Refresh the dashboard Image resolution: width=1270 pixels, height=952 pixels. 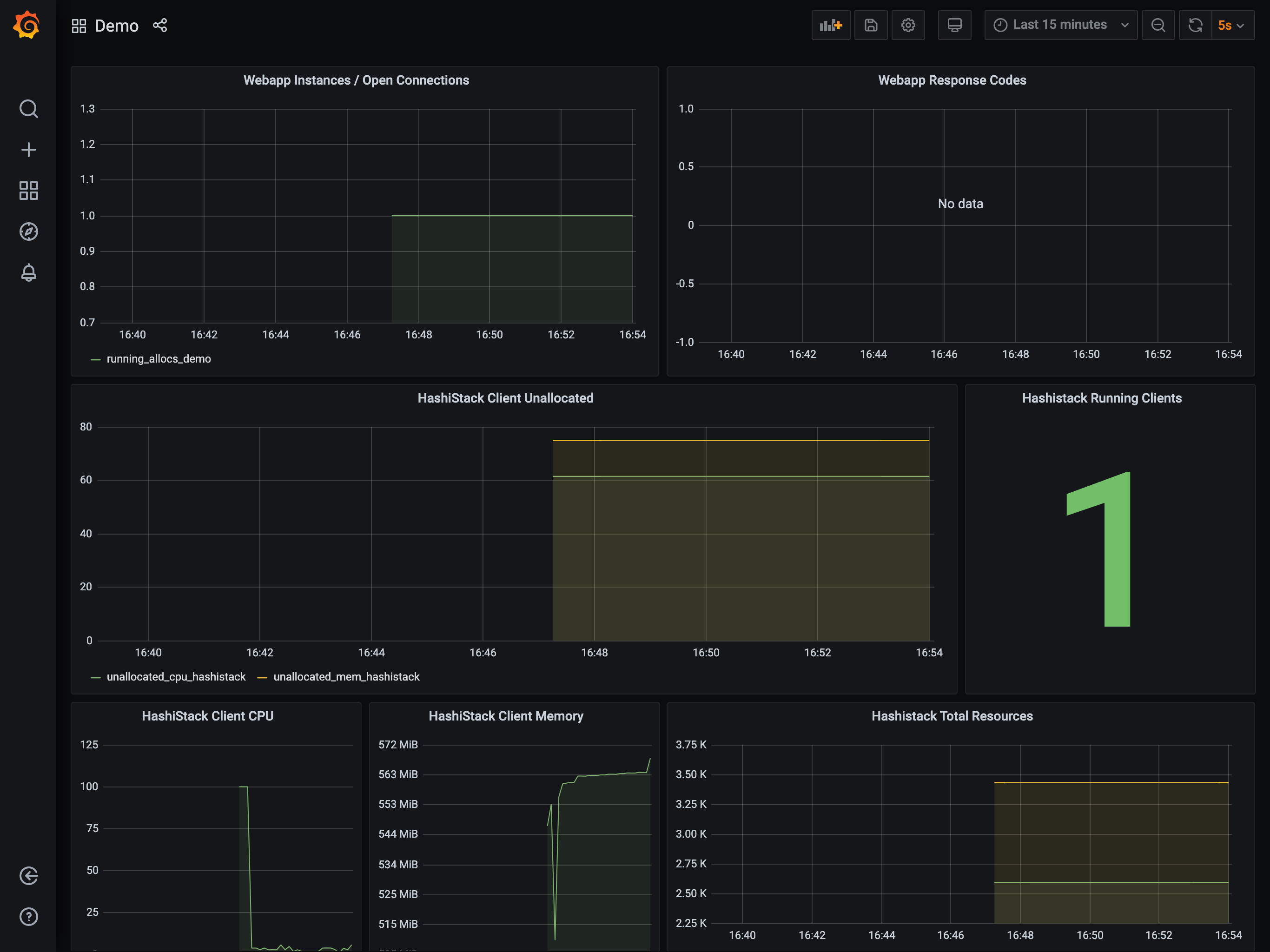click(1195, 25)
